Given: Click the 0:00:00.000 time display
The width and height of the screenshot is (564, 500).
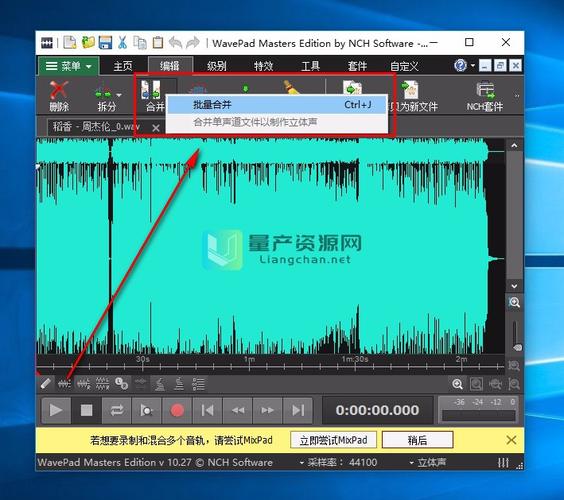Looking at the screenshot, I should [x=377, y=410].
